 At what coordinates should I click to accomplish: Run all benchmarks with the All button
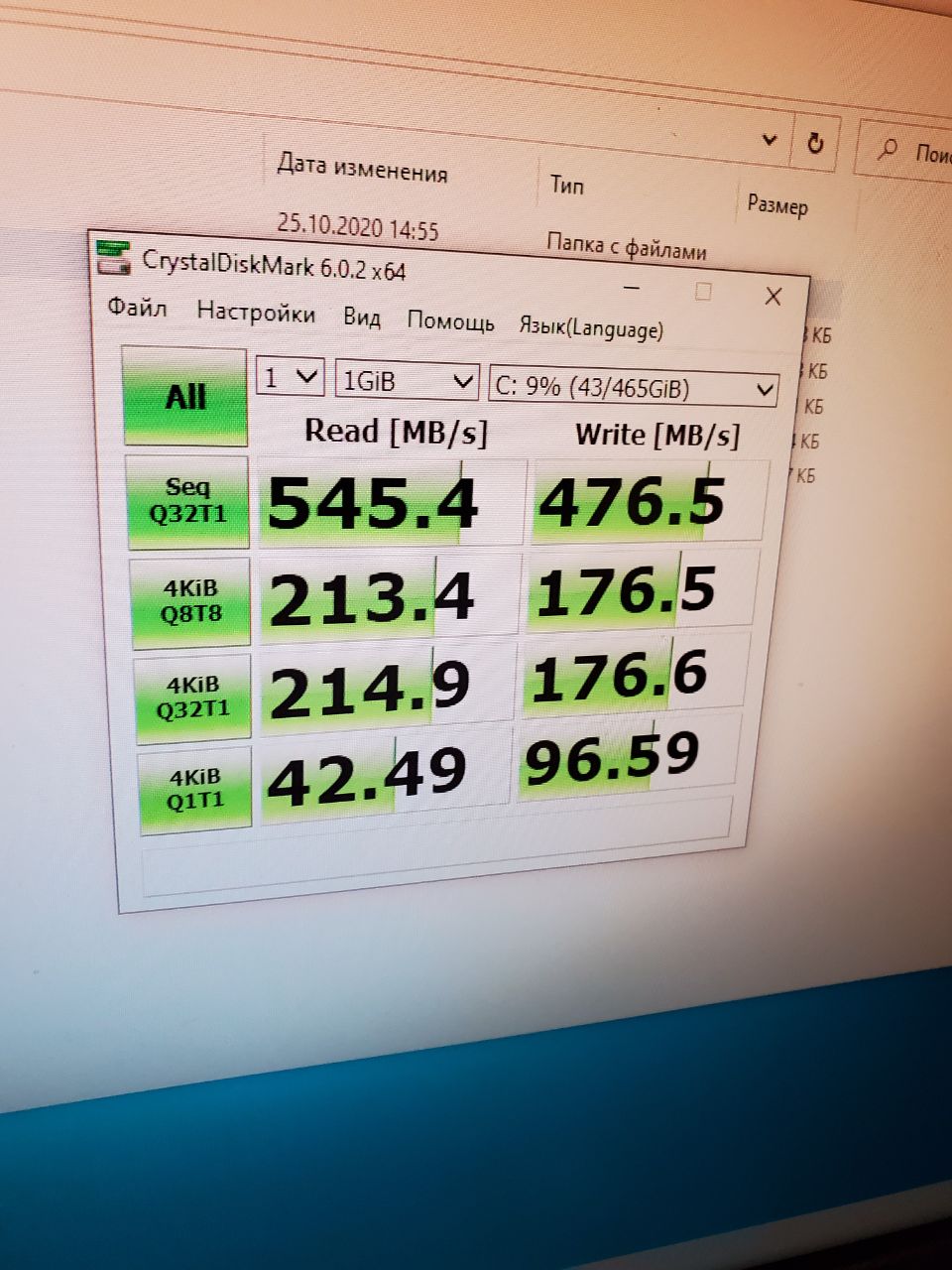tap(184, 397)
